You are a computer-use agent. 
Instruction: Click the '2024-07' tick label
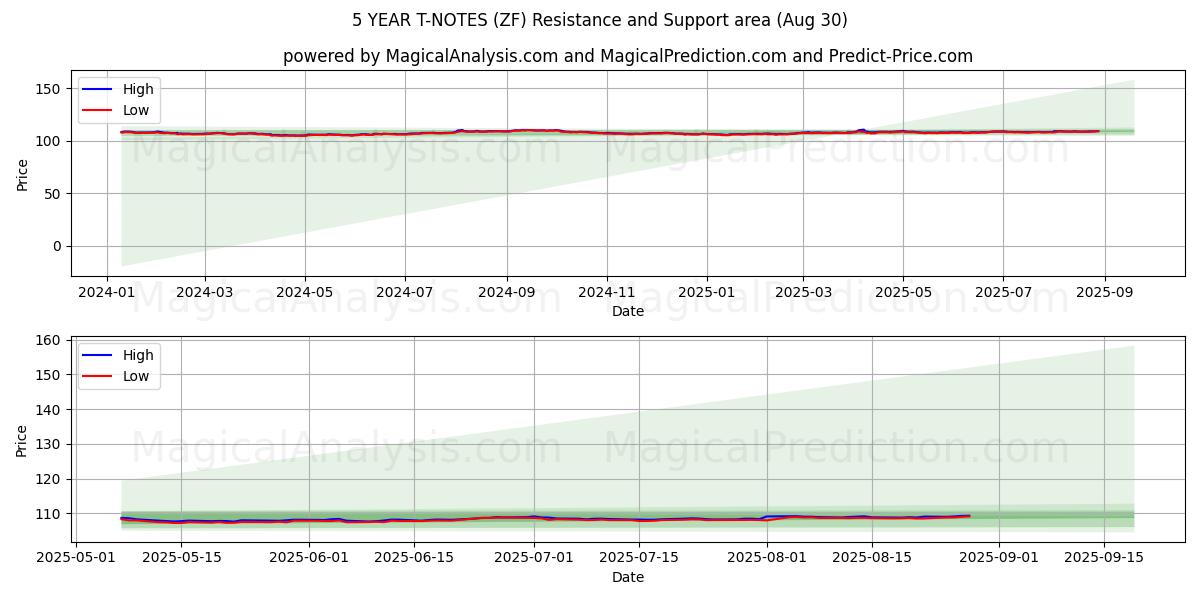tap(405, 291)
